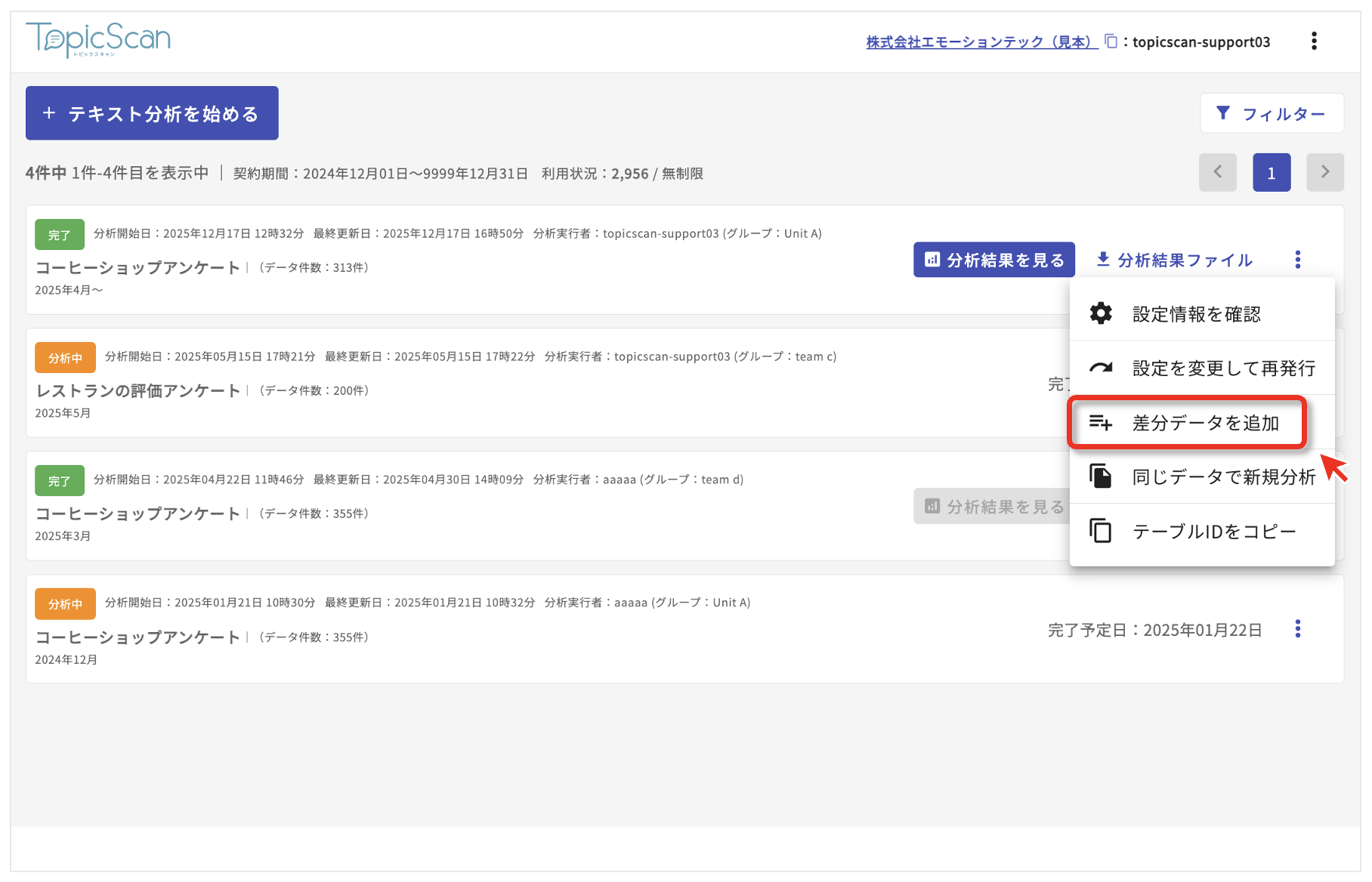The image size is (1372, 882).
Task: Go to previous page arrow
Action: [x=1217, y=172]
